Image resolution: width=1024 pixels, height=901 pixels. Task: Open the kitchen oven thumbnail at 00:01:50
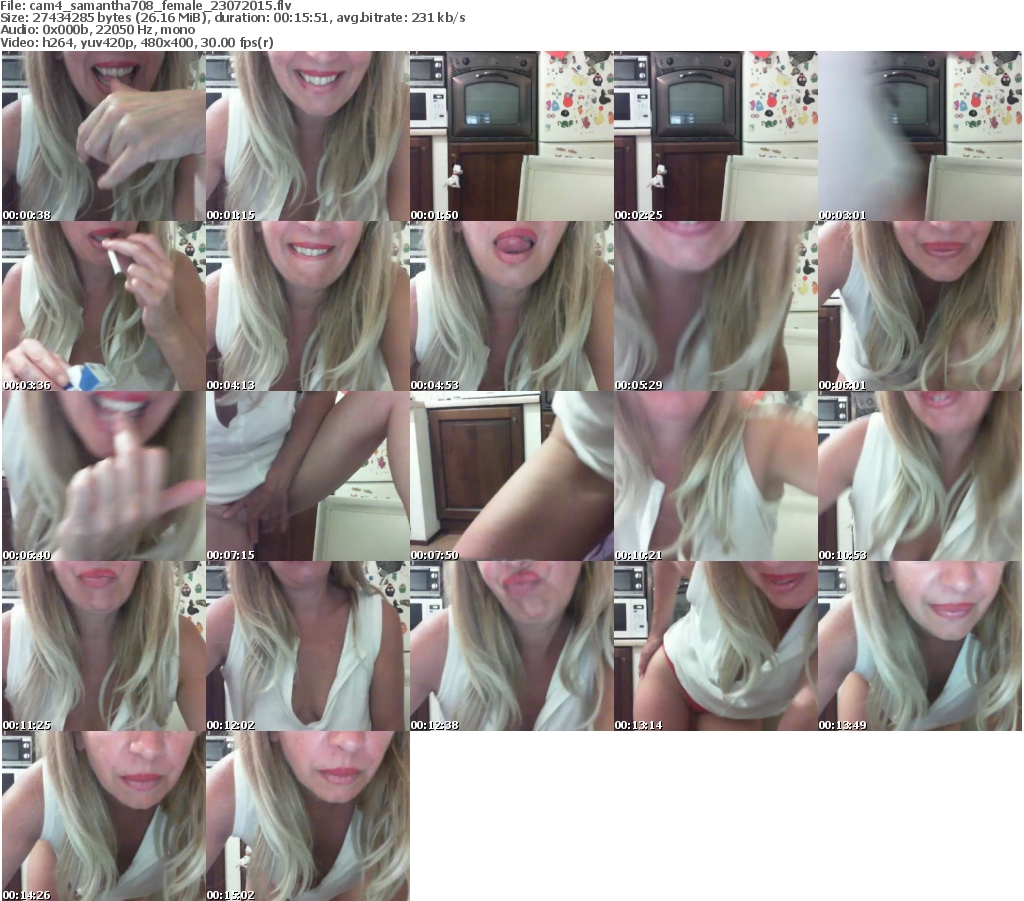click(x=510, y=136)
